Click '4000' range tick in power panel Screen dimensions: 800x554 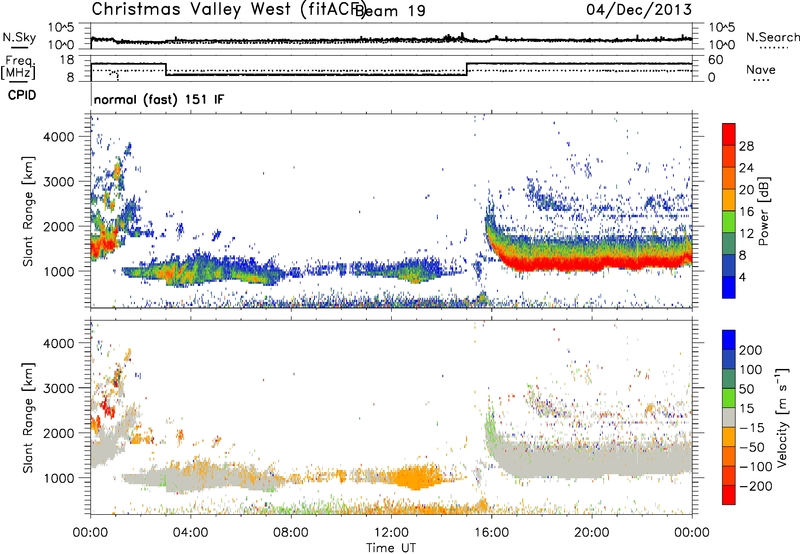coord(58,137)
